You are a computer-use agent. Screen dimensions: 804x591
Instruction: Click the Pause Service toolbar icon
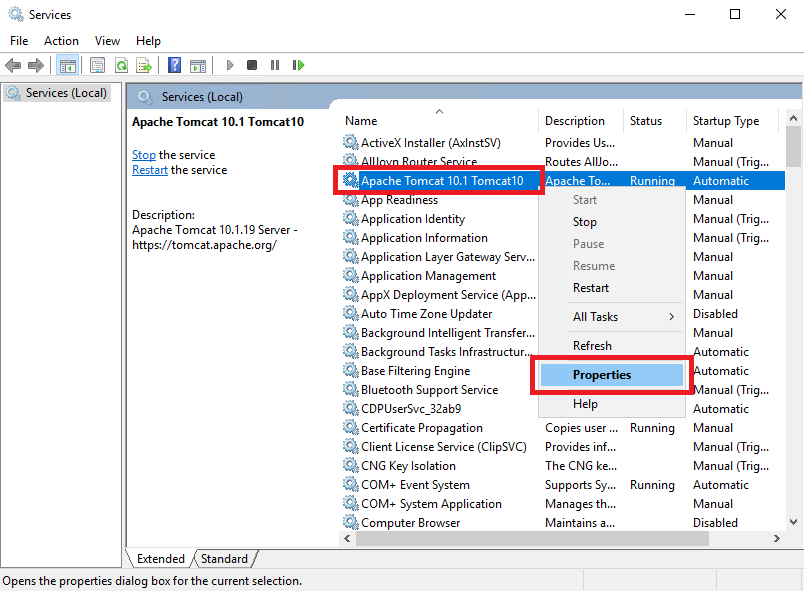[x=275, y=65]
